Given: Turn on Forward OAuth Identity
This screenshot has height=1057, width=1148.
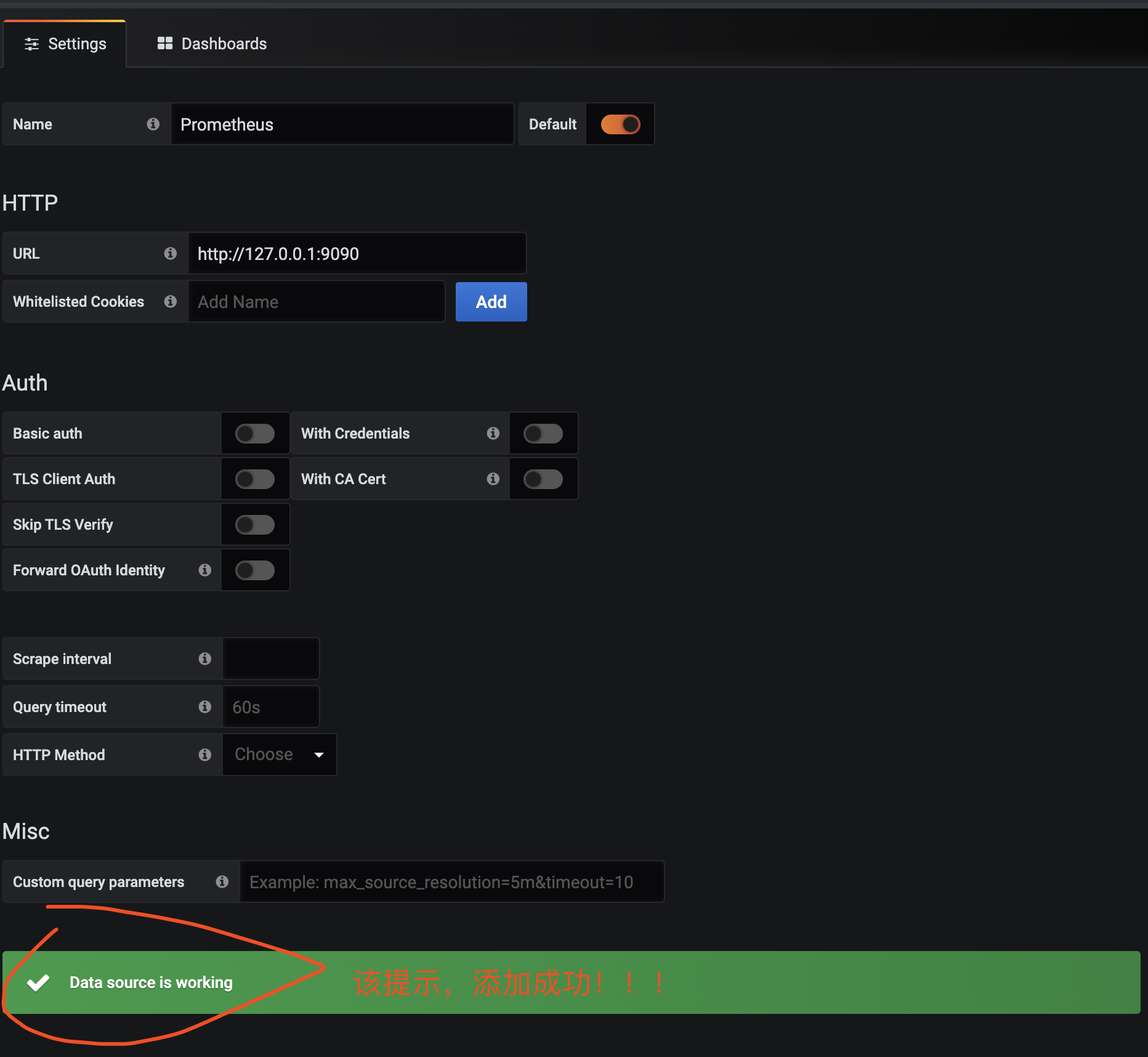Looking at the screenshot, I should pyautogui.click(x=255, y=570).
